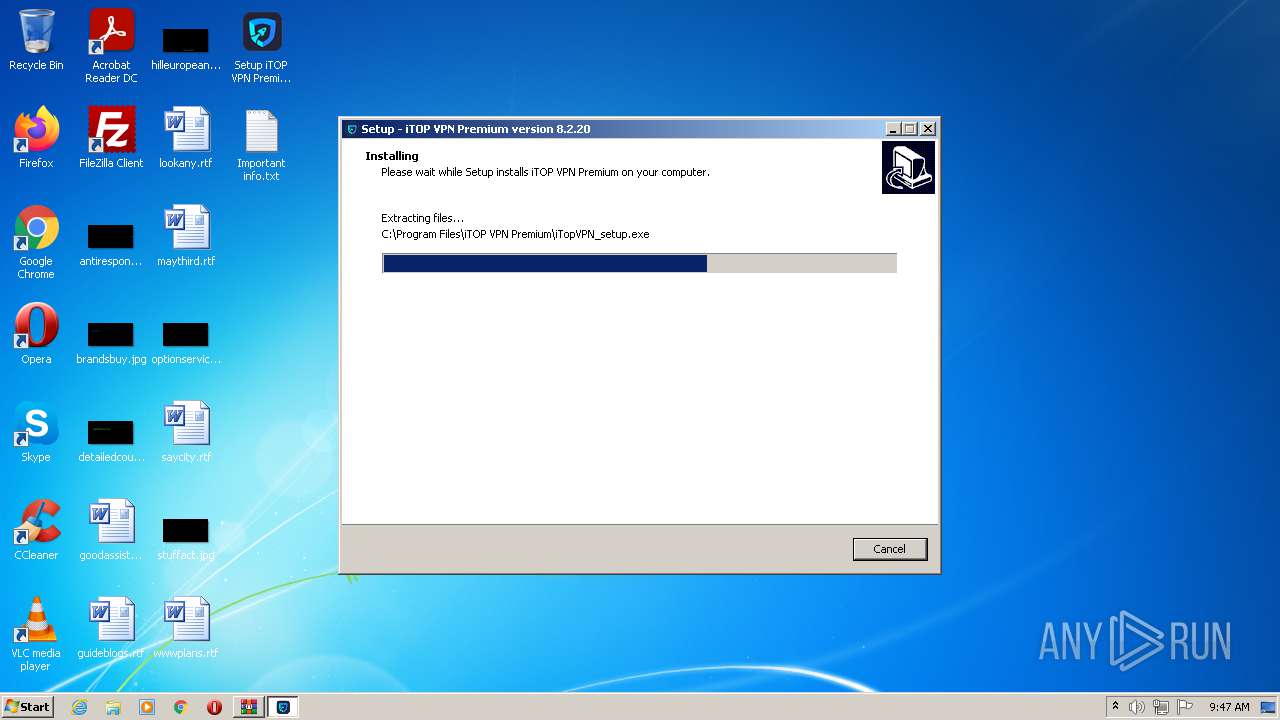The width and height of the screenshot is (1280, 720).
Task: Select the optionservic file icon
Action: click(186, 342)
